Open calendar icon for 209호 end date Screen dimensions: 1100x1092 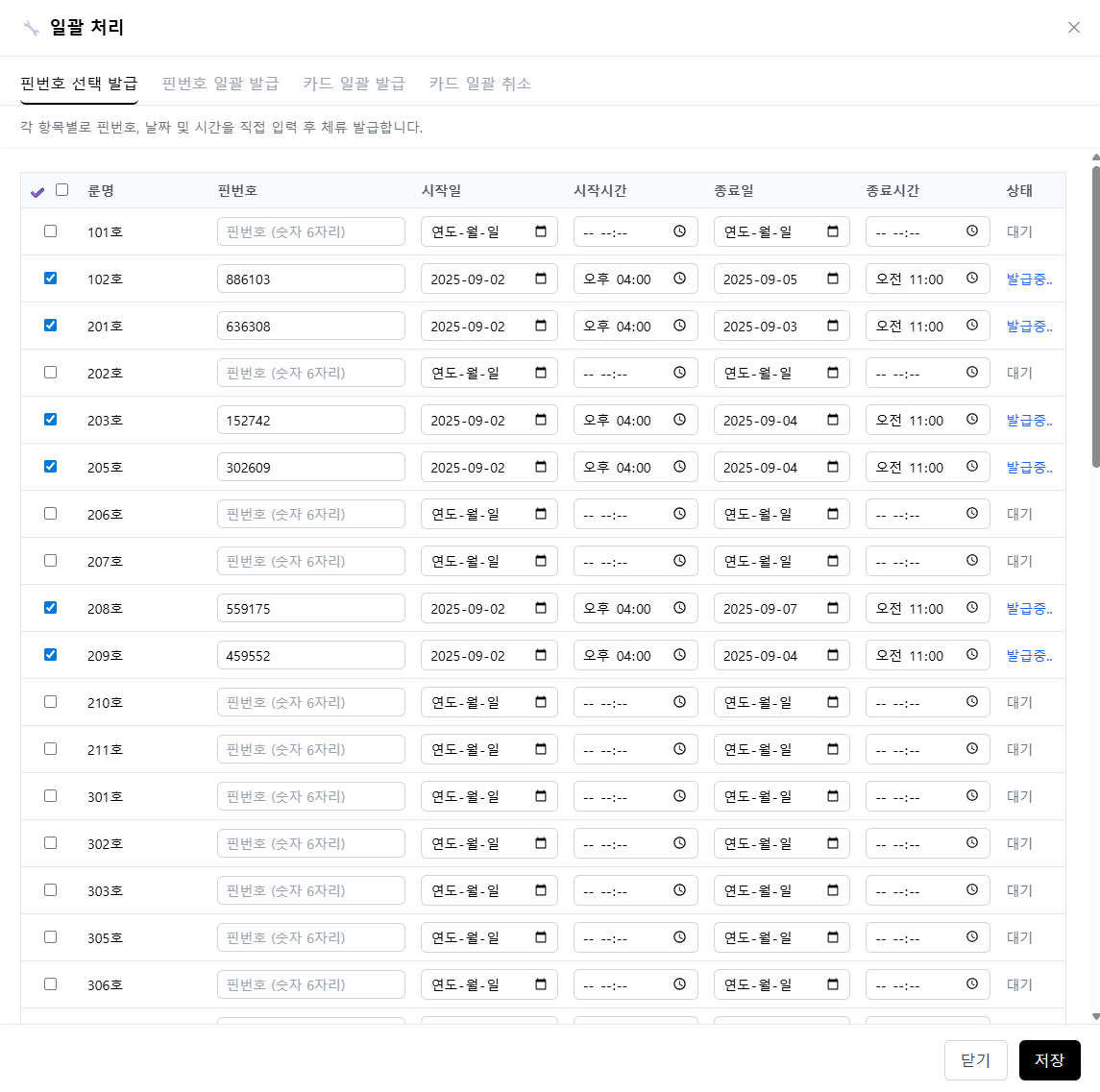click(833, 655)
